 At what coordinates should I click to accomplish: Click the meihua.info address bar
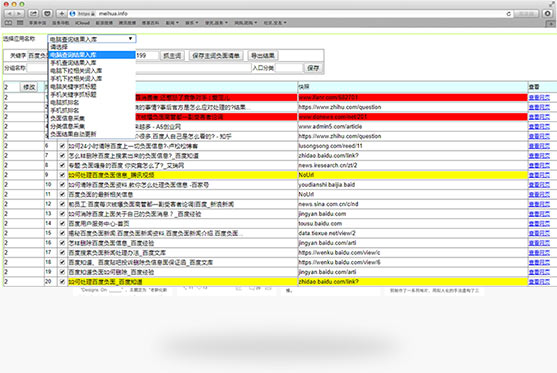(284, 13)
